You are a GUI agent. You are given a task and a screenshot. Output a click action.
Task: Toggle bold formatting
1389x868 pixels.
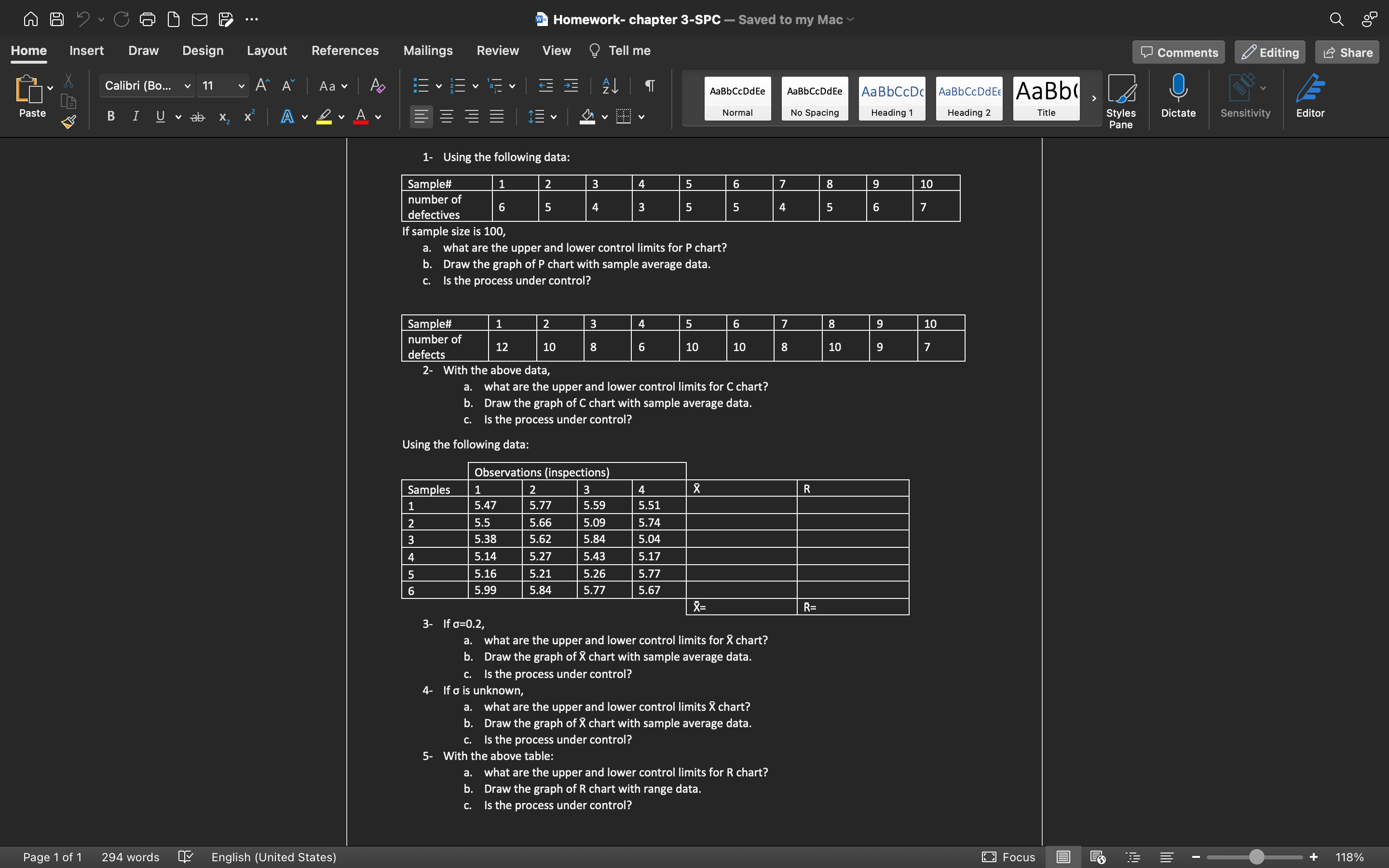(x=110, y=116)
